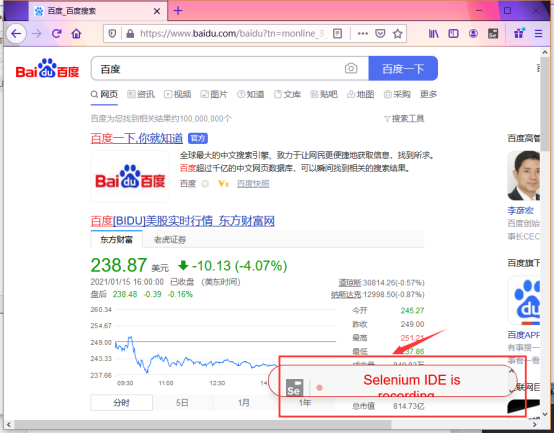The width and height of the screenshot is (554, 433).
Task: Open the 百度一下,你就知道 result link
Action: pyautogui.click(x=137, y=138)
